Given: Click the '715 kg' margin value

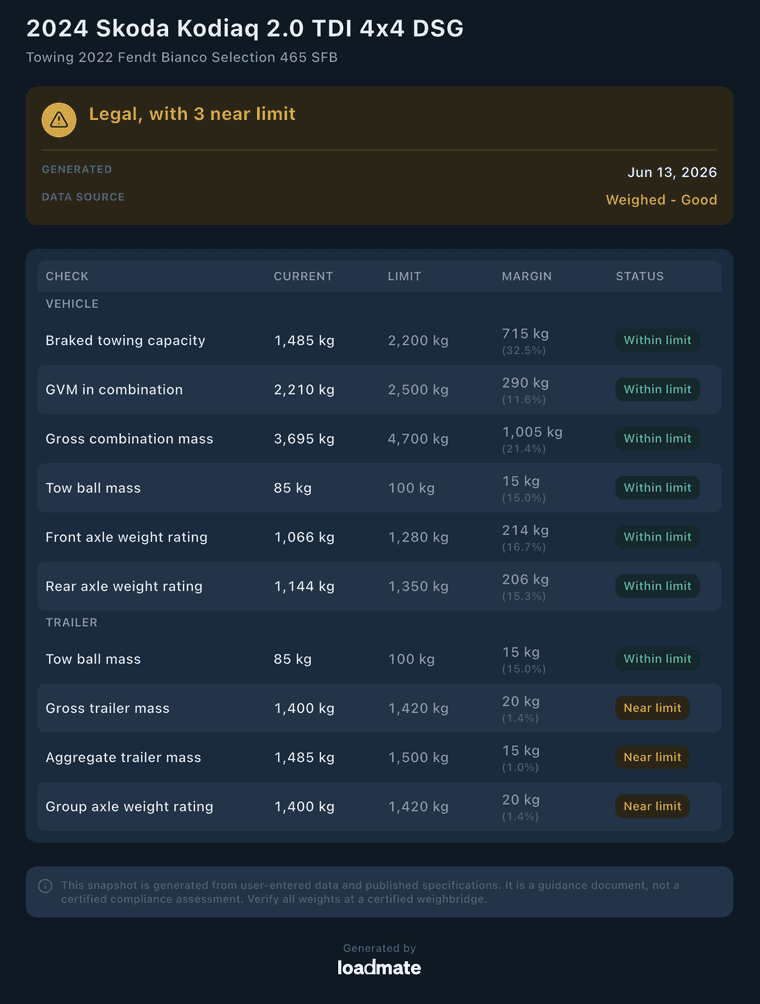Looking at the screenshot, I should (525, 334).
